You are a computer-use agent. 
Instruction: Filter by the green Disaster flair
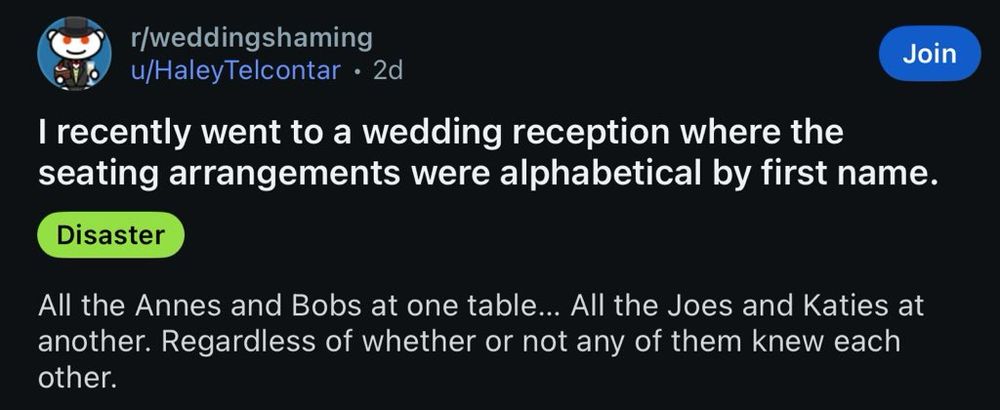point(110,236)
